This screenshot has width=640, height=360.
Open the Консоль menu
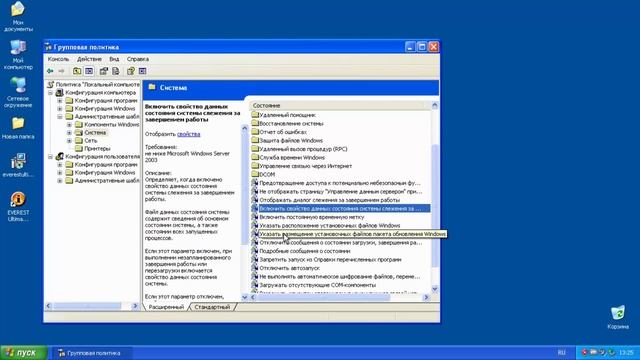58,59
